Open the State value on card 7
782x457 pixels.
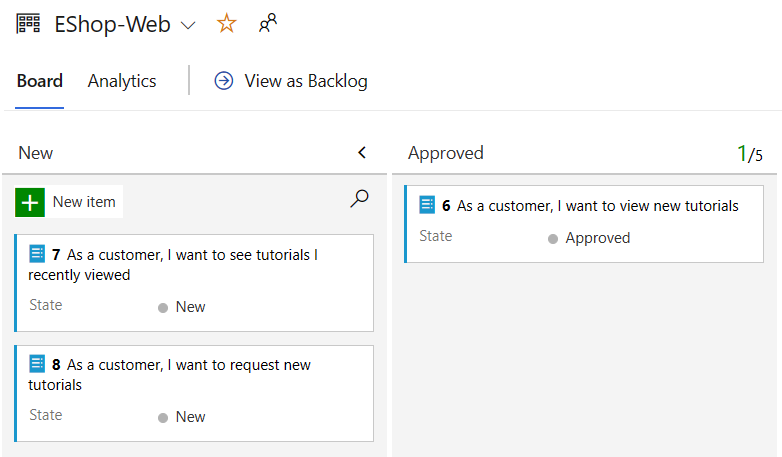pos(189,307)
